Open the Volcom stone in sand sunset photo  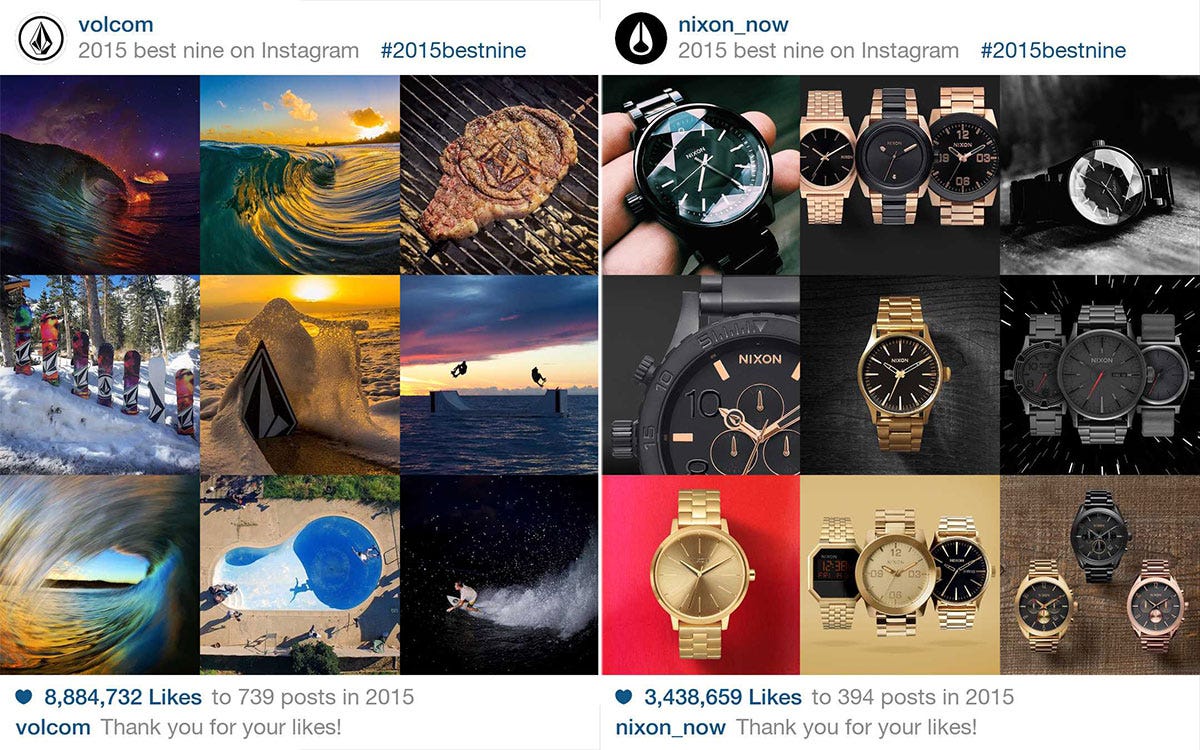(300, 375)
